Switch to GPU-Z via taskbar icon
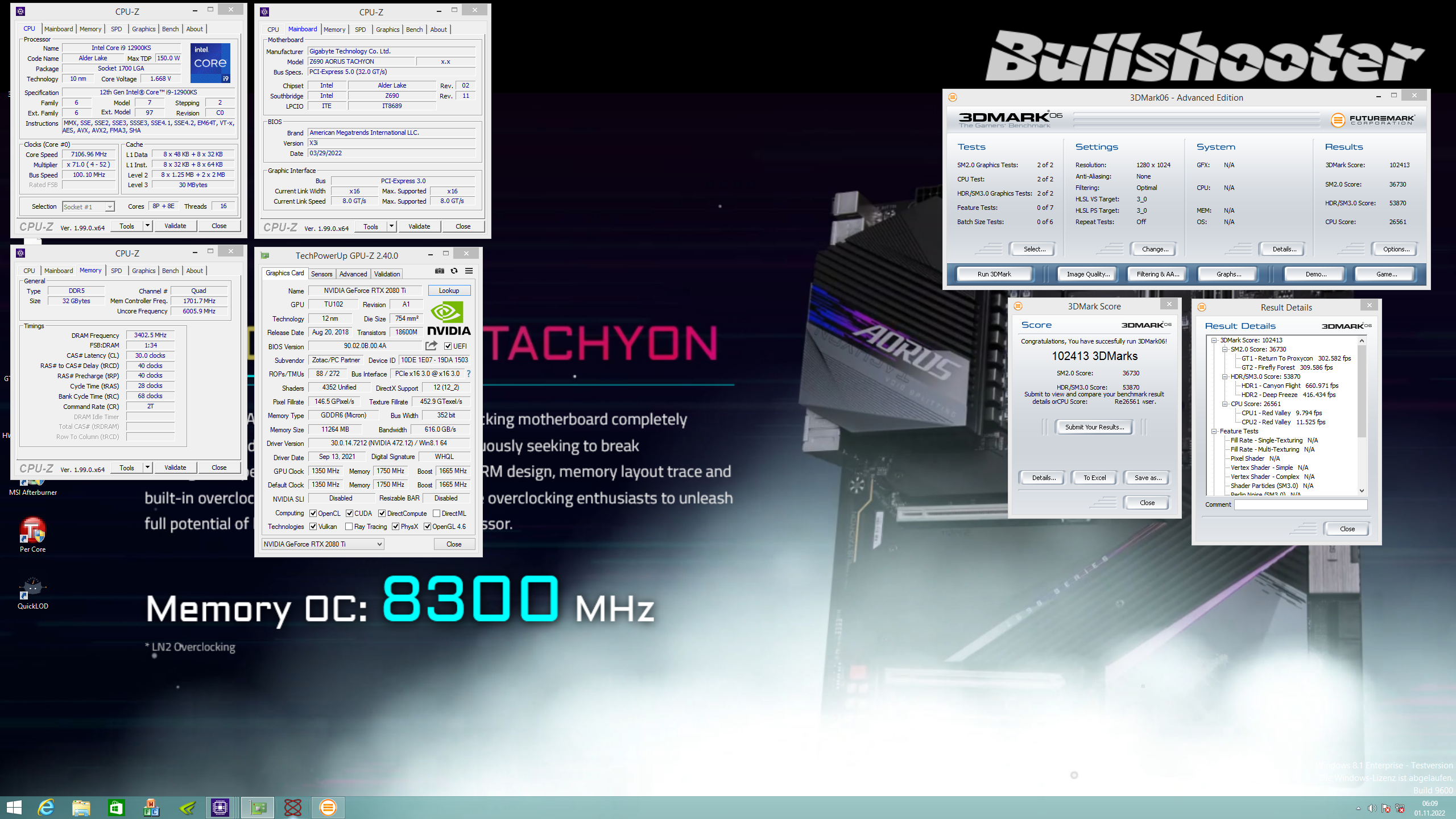The image size is (1456, 819). [x=258, y=807]
